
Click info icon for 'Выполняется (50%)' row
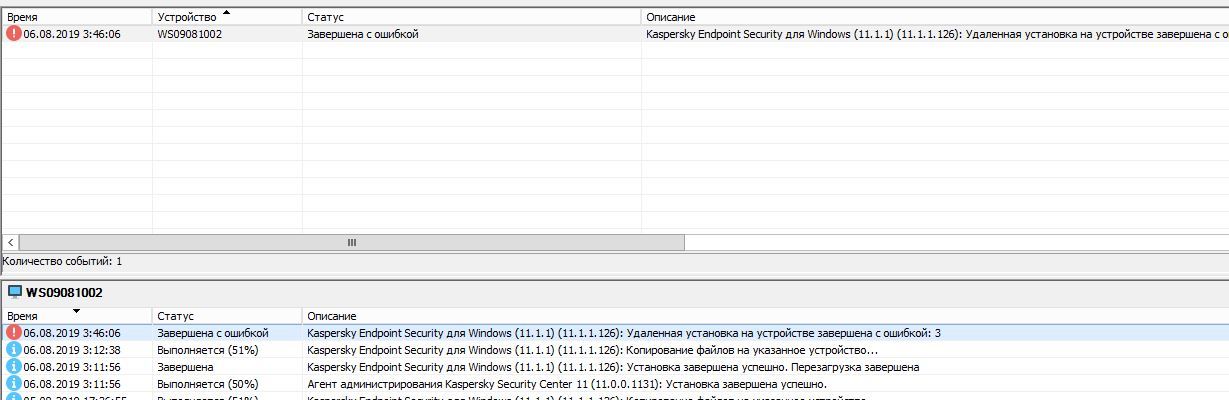(13, 384)
